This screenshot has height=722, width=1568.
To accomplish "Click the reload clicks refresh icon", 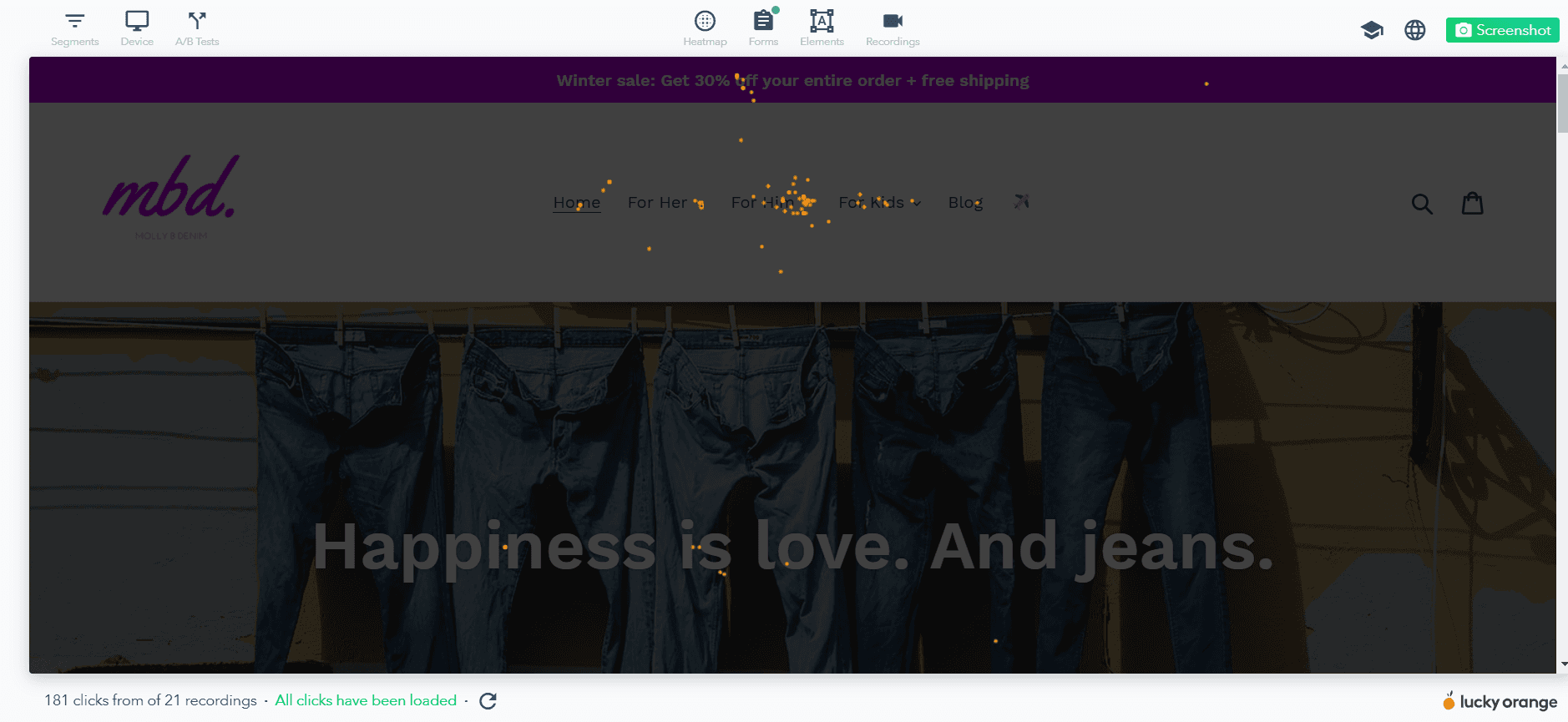I will click(x=488, y=701).
